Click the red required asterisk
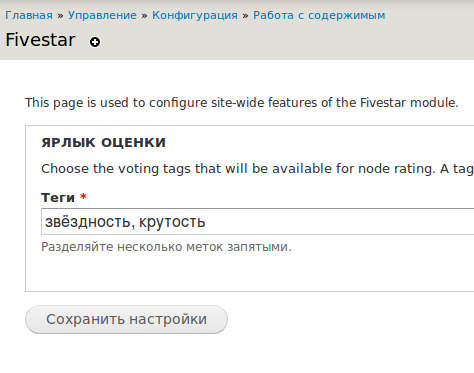Screen dimensions: 474x373 coord(83,197)
